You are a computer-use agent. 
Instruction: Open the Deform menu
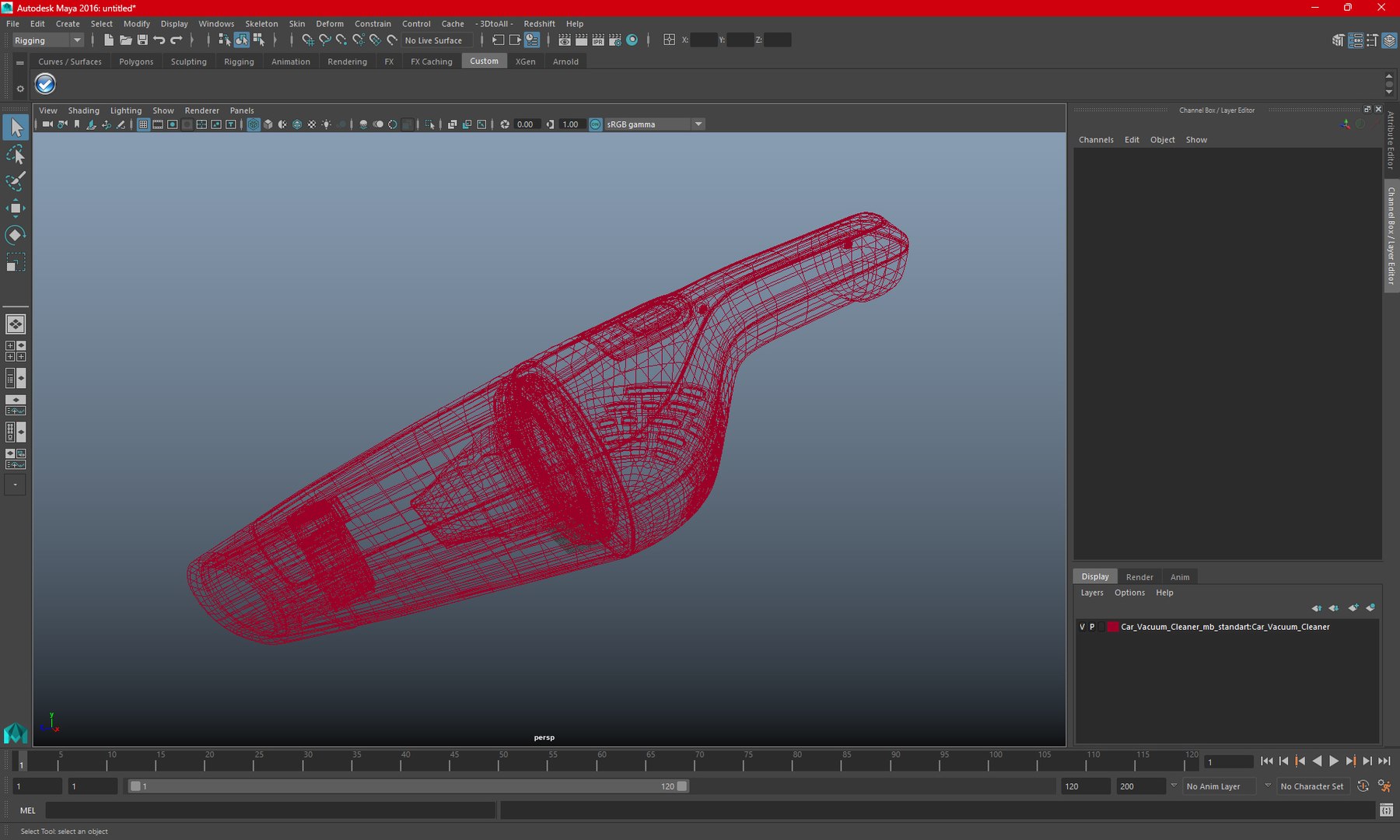(329, 24)
